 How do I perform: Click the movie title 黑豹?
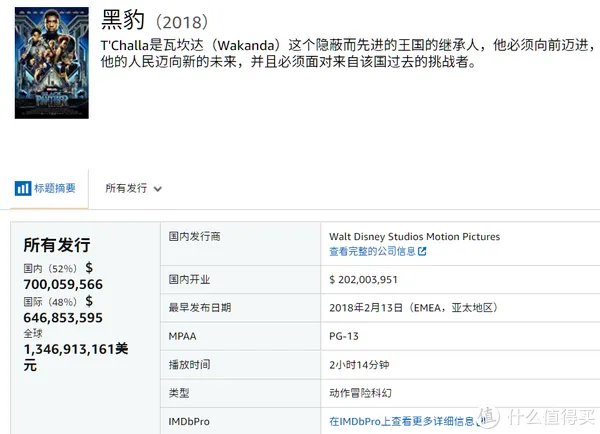pyautogui.click(x=123, y=20)
